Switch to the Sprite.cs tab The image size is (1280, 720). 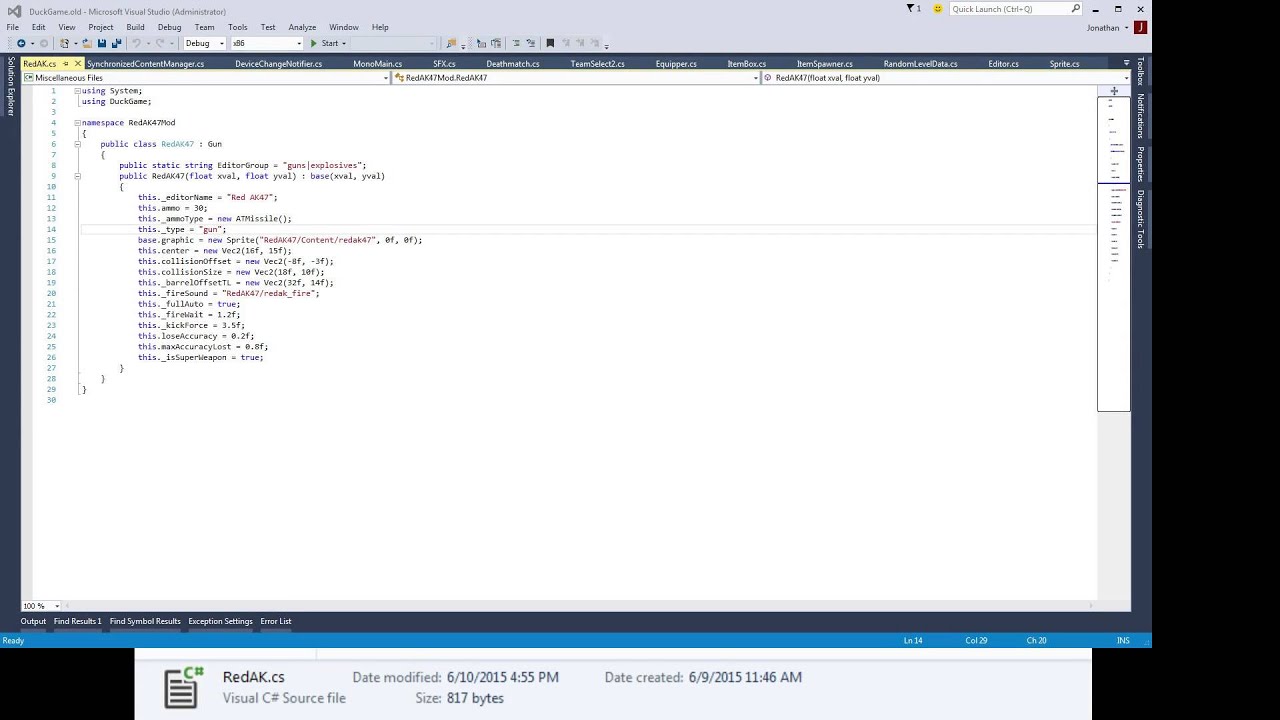click(1064, 64)
